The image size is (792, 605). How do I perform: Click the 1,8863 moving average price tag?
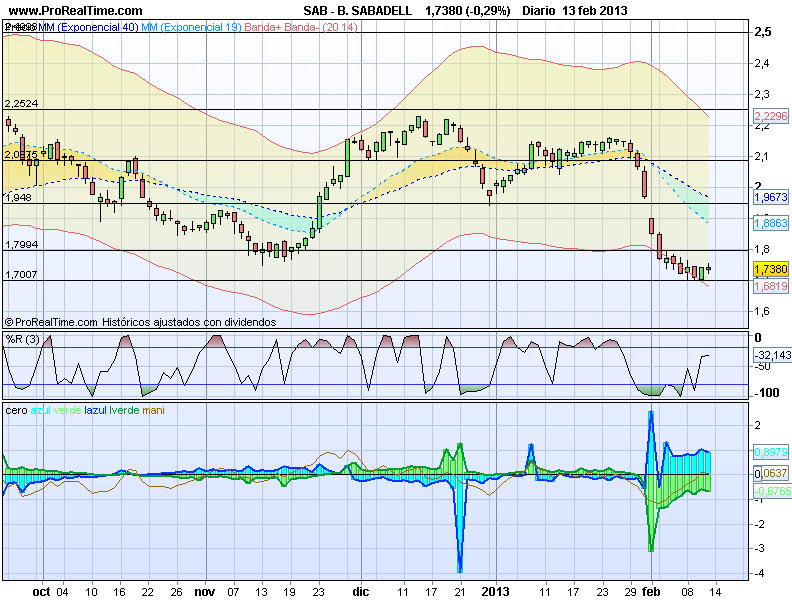coord(769,223)
